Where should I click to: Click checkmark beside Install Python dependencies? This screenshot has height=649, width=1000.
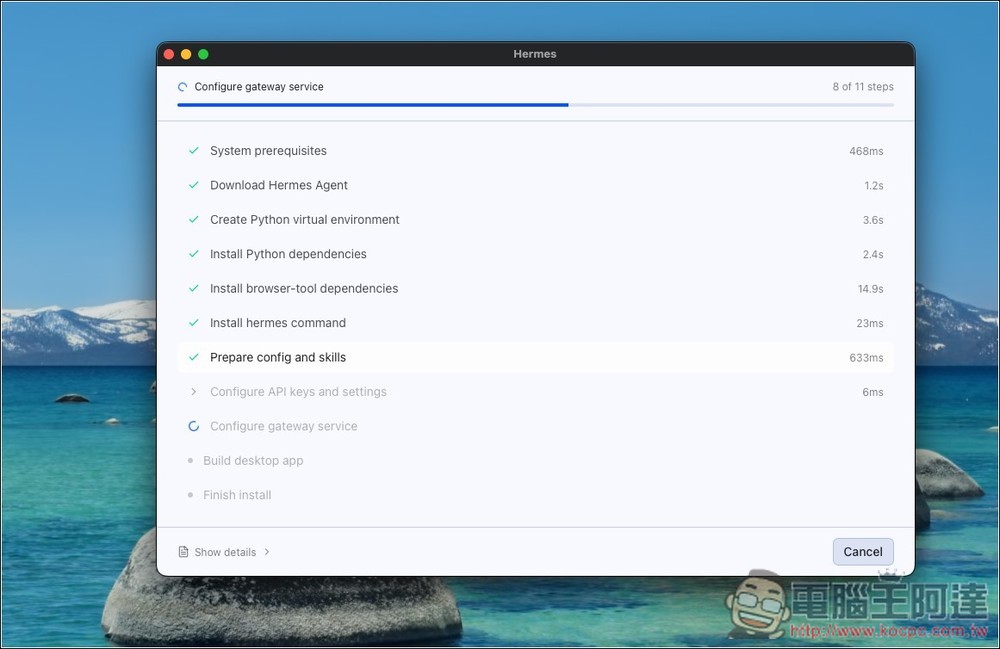(194, 254)
